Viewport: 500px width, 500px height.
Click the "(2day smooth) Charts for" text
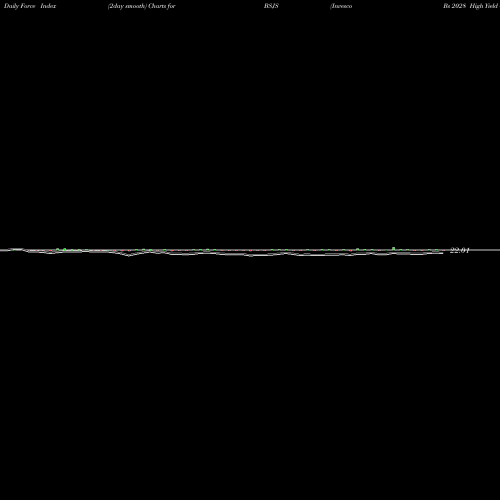coord(141,6)
